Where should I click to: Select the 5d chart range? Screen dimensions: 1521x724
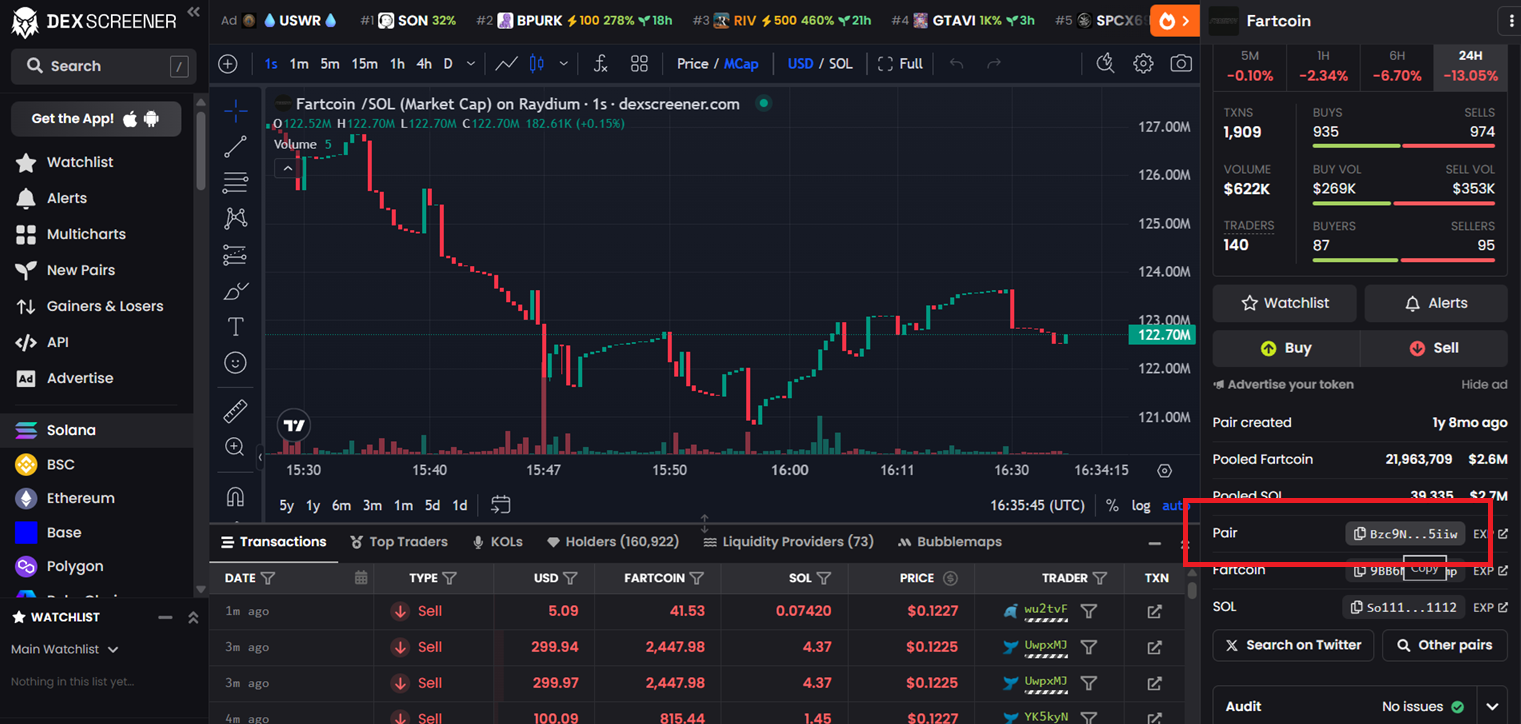(x=432, y=505)
